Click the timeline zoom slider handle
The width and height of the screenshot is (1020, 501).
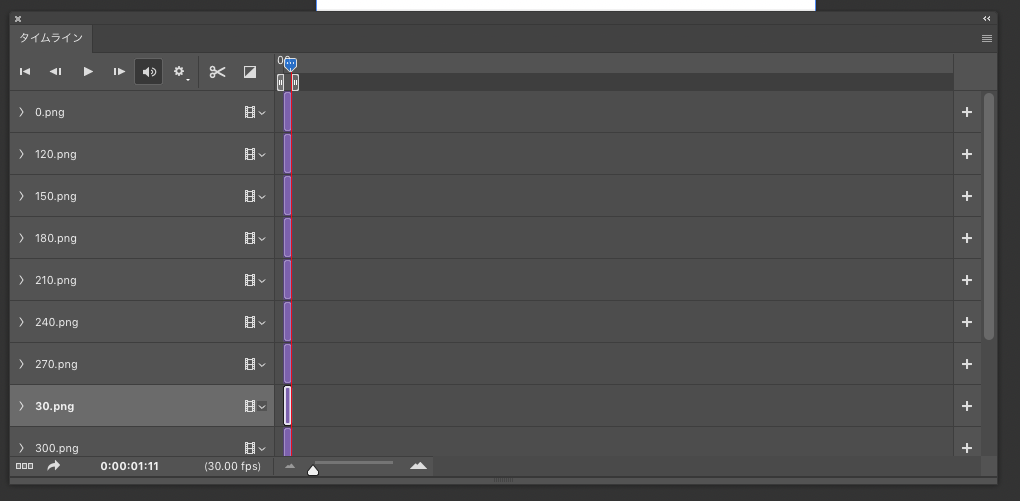(x=313, y=470)
